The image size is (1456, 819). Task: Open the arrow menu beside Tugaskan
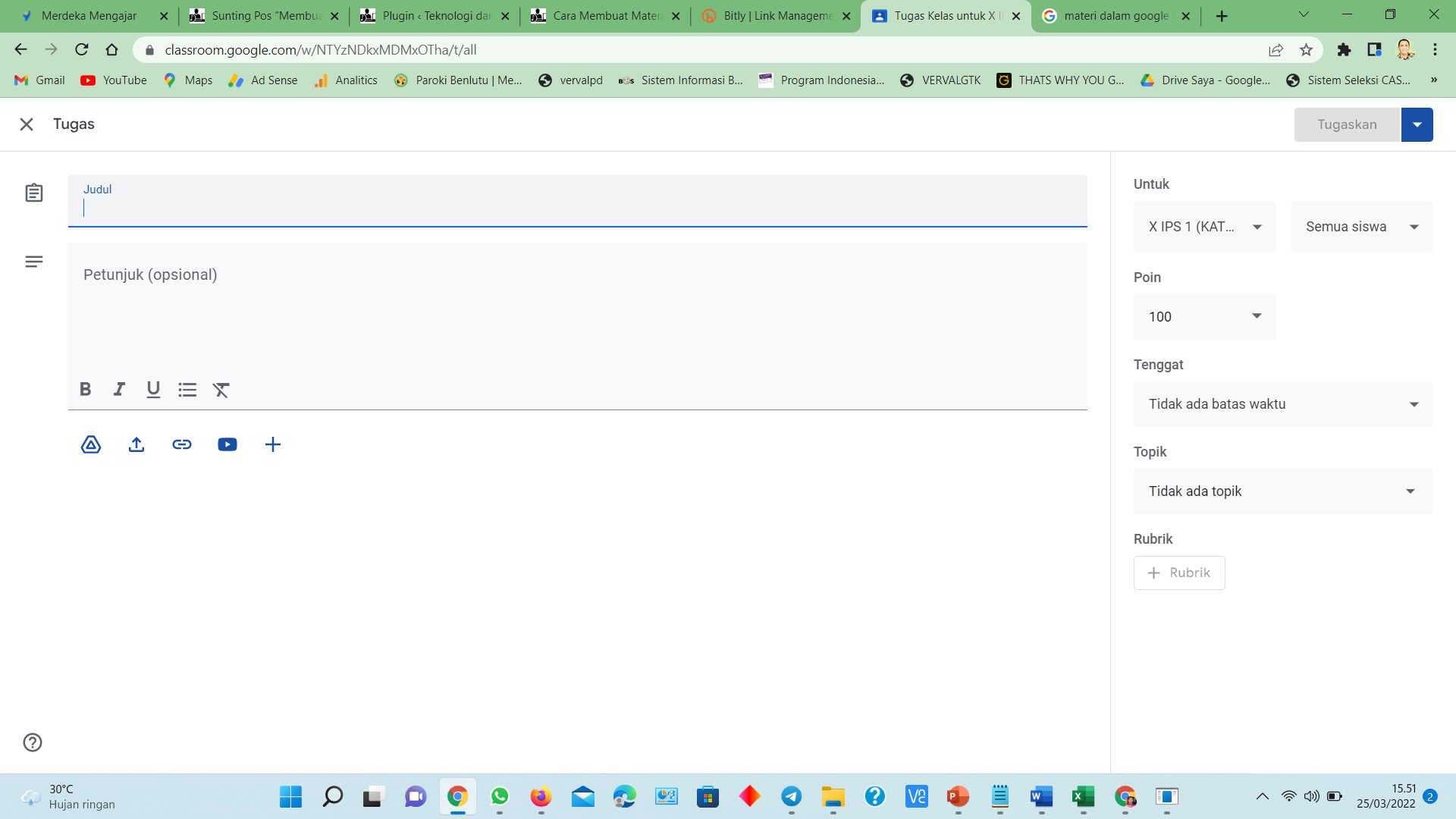pos(1417,124)
